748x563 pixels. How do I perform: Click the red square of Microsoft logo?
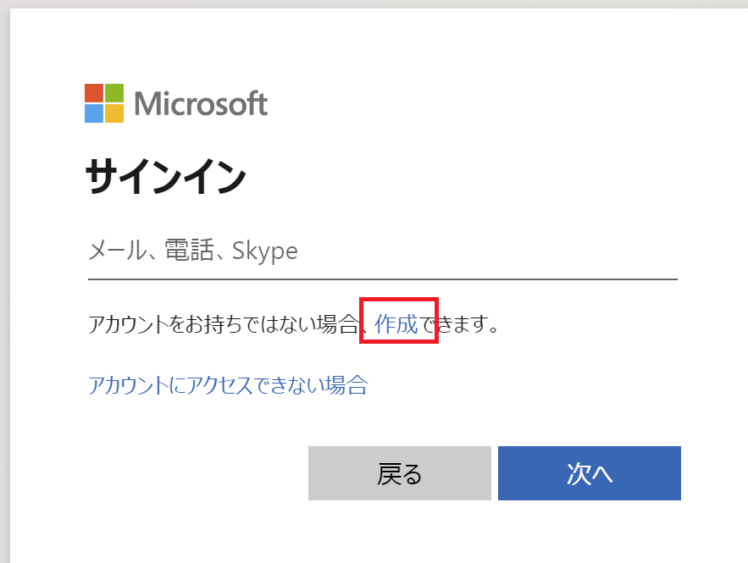(94, 93)
